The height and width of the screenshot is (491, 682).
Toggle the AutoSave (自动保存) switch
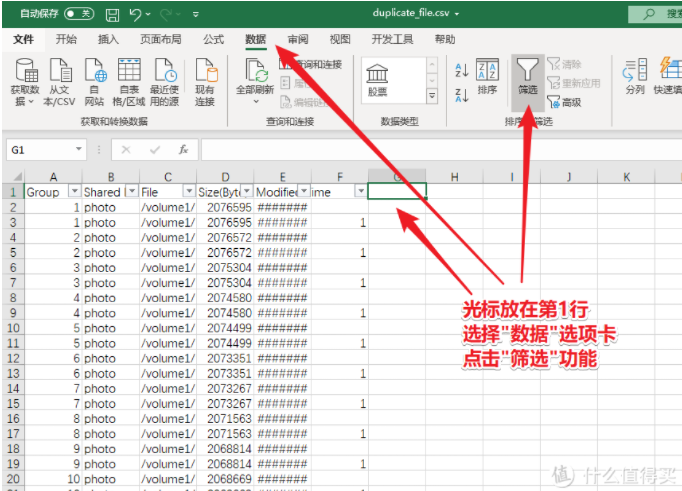(78, 15)
